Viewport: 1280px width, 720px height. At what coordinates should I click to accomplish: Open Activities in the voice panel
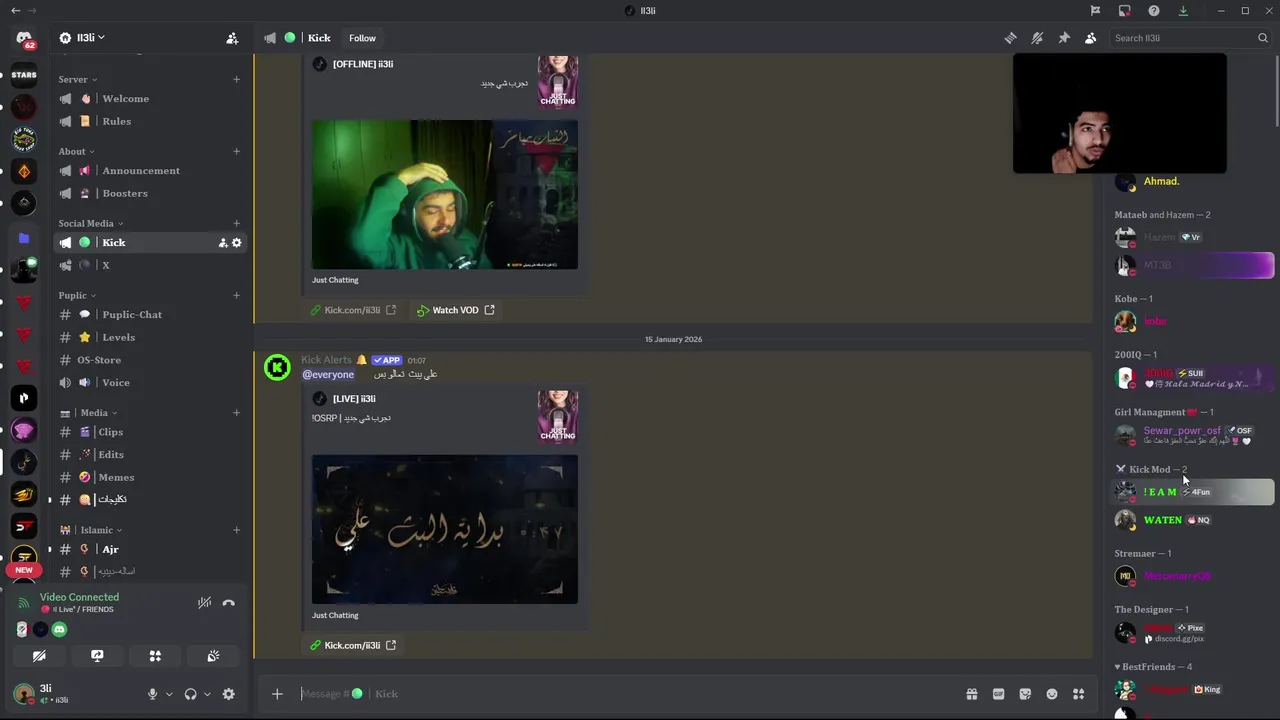click(x=155, y=656)
